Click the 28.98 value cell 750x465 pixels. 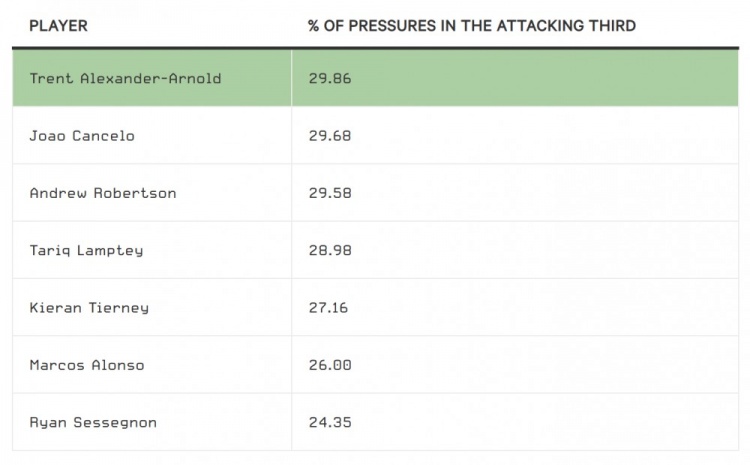click(x=515, y=250)
